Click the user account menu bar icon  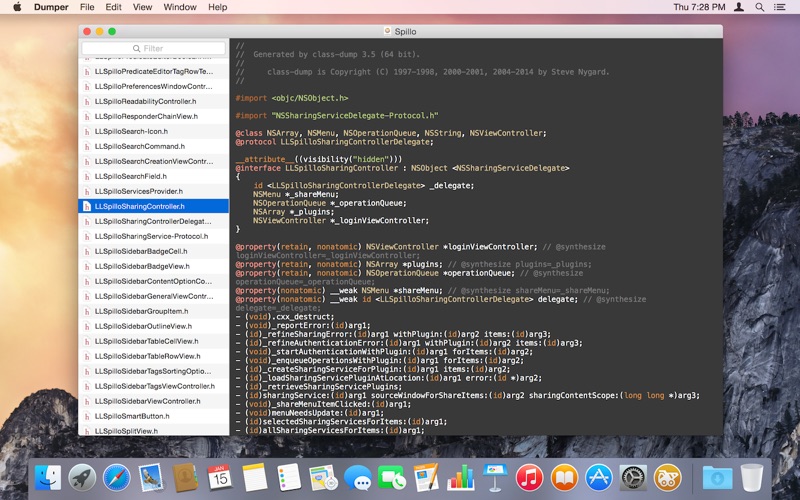click(x=739, y=7)
